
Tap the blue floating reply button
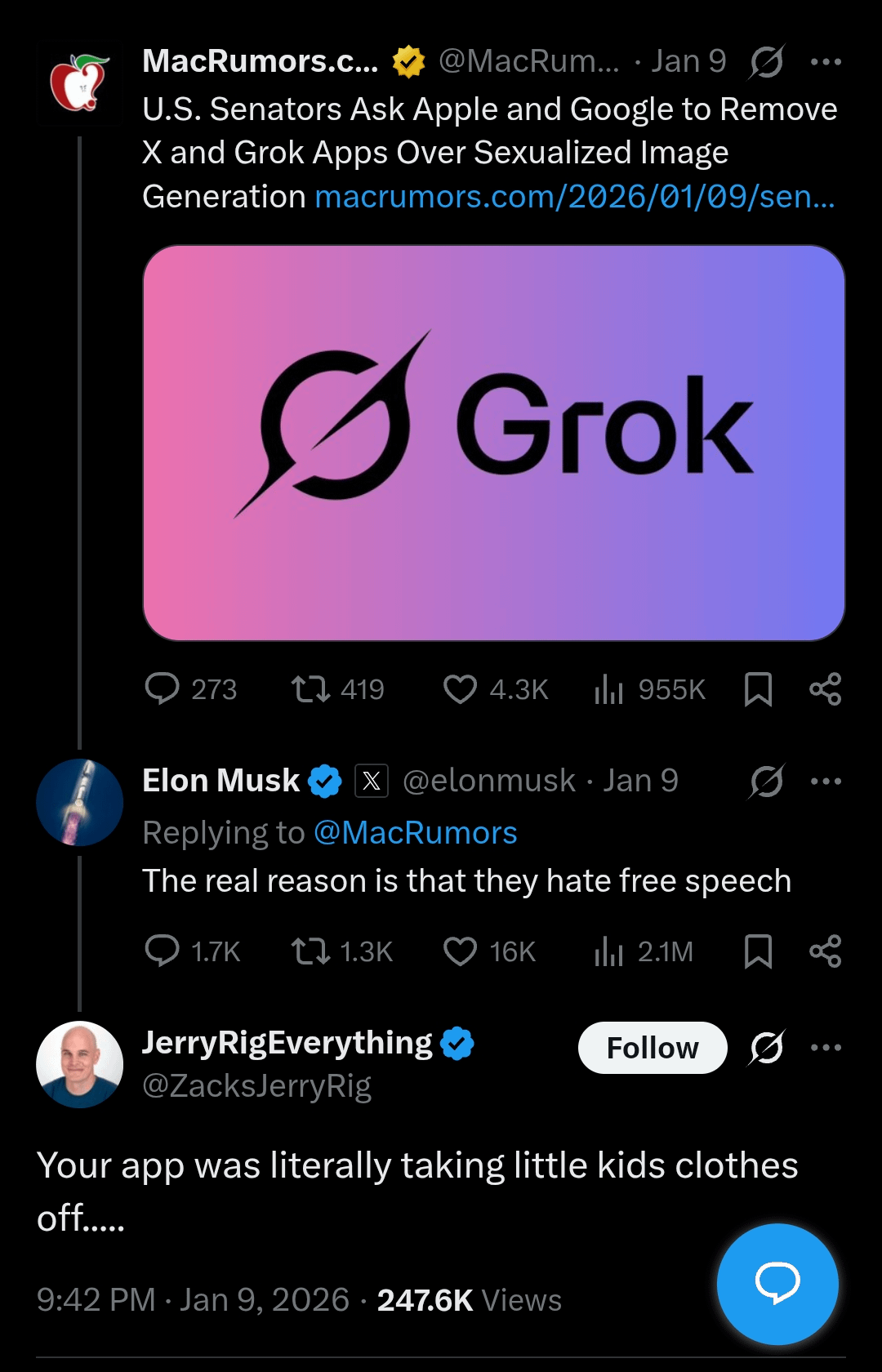pos(777,1284)
